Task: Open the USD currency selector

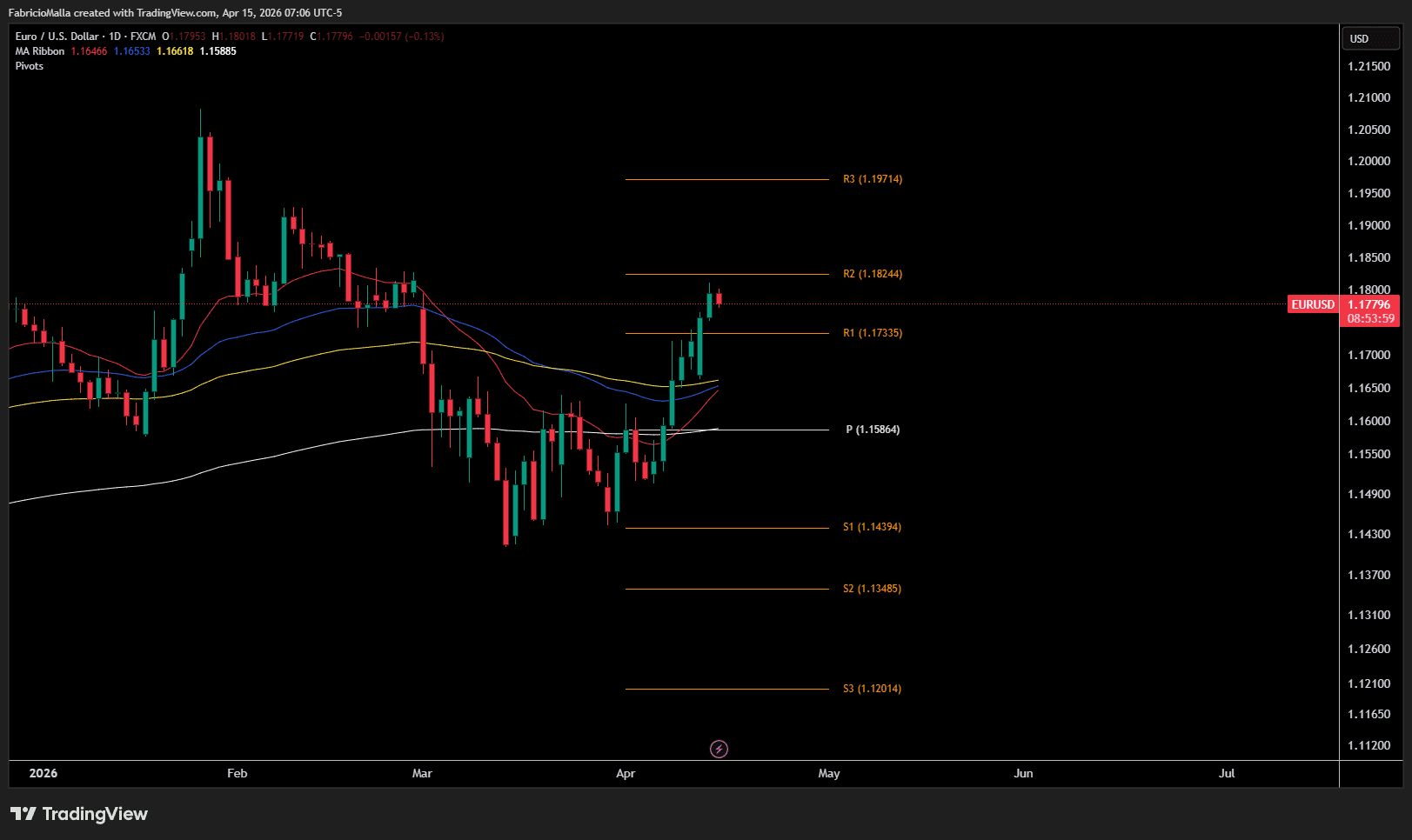Action: pos(1370,39)
